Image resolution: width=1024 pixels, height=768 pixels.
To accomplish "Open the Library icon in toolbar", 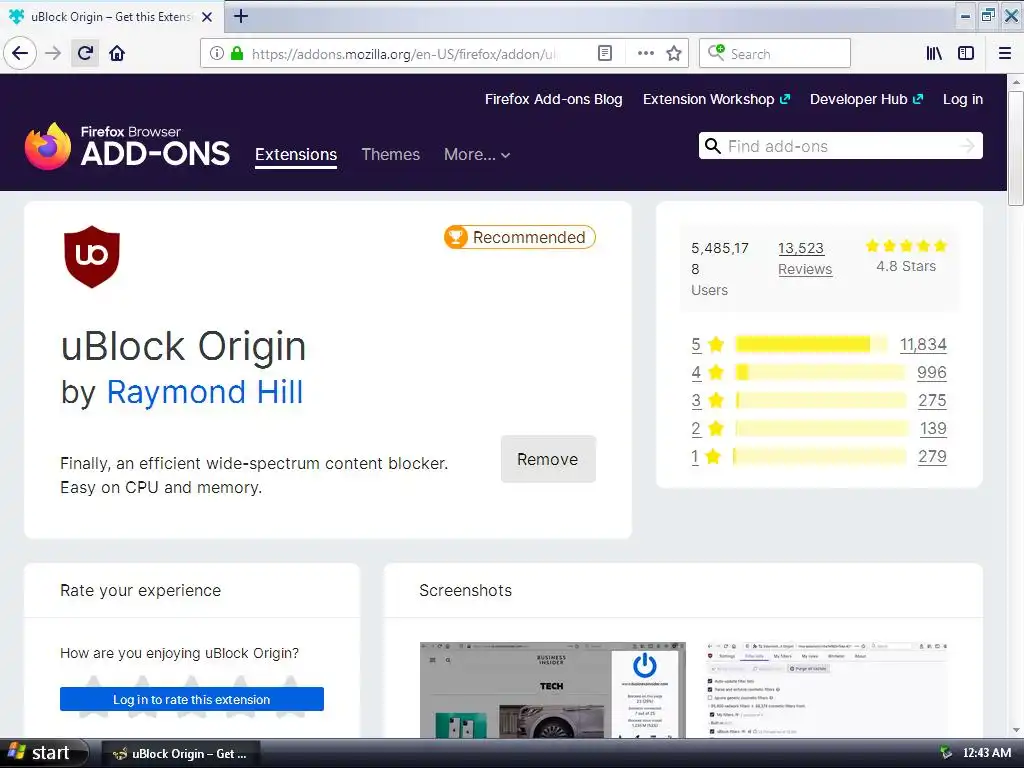I will click(934, 54).
